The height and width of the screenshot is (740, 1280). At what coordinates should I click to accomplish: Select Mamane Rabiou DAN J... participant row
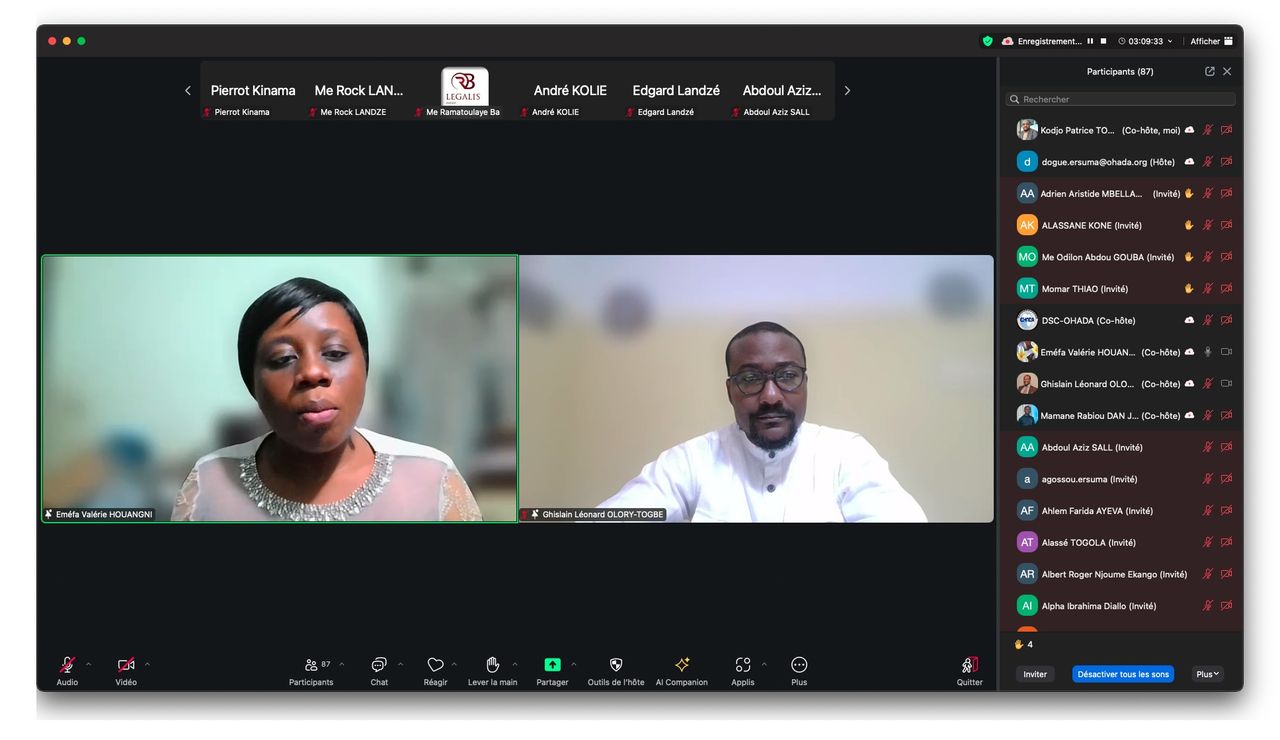point(1121,415)
